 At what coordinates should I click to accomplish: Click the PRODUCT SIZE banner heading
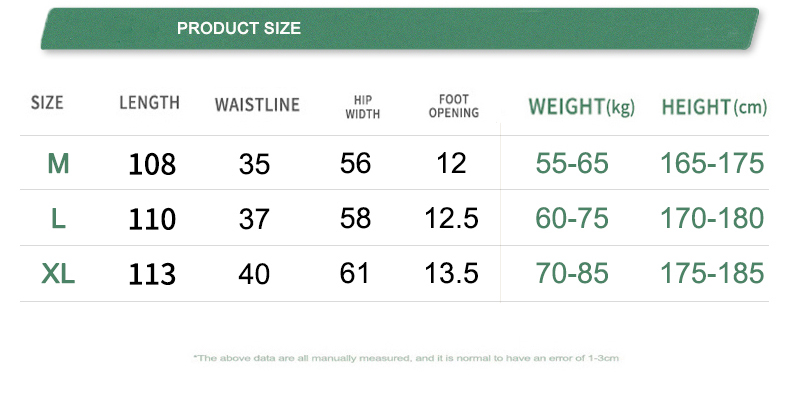(238, 29)
